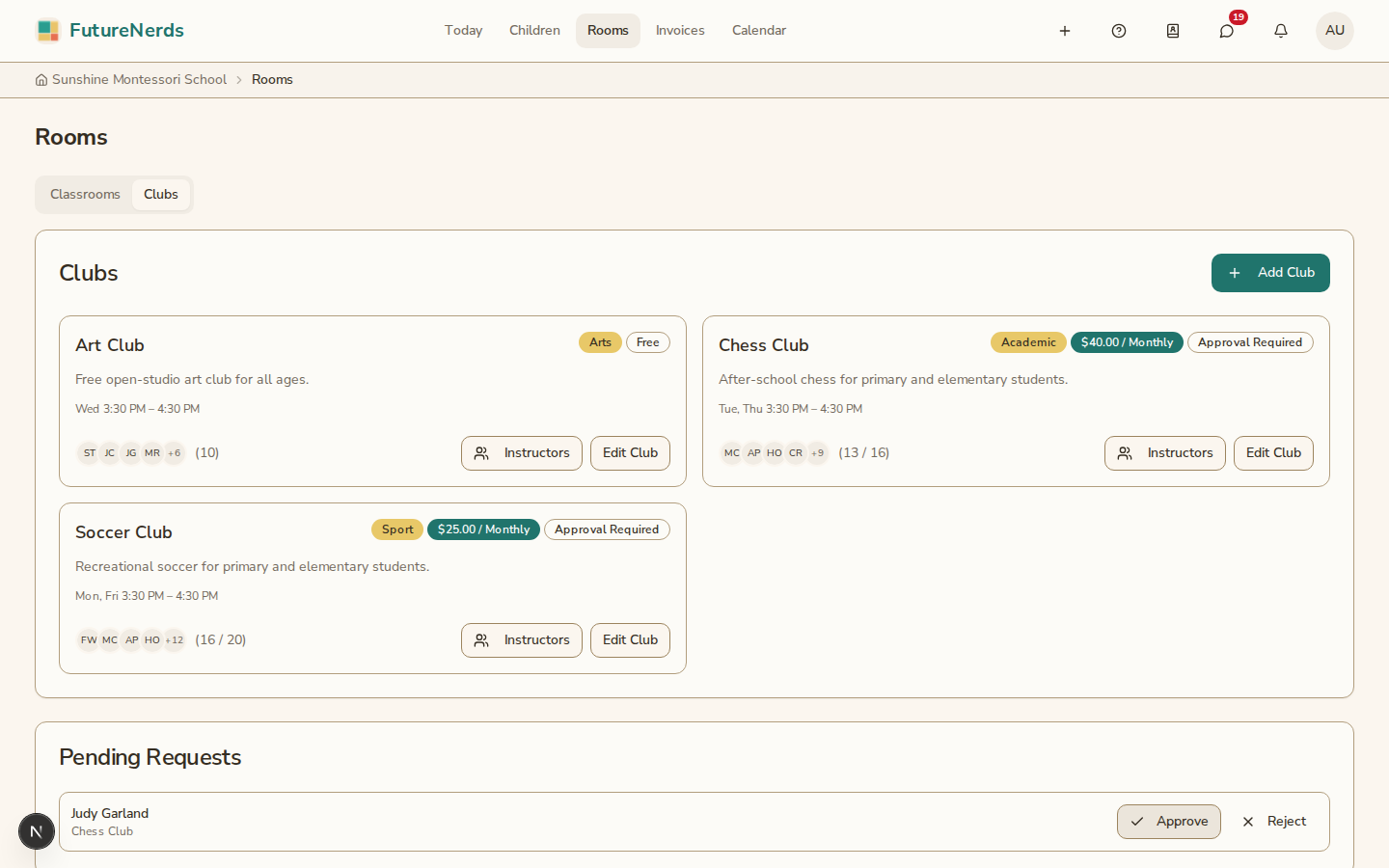The image size is (1389, 868).
Task: Approve Judy Garland's Chess Club request
Action: [1169, 822]
